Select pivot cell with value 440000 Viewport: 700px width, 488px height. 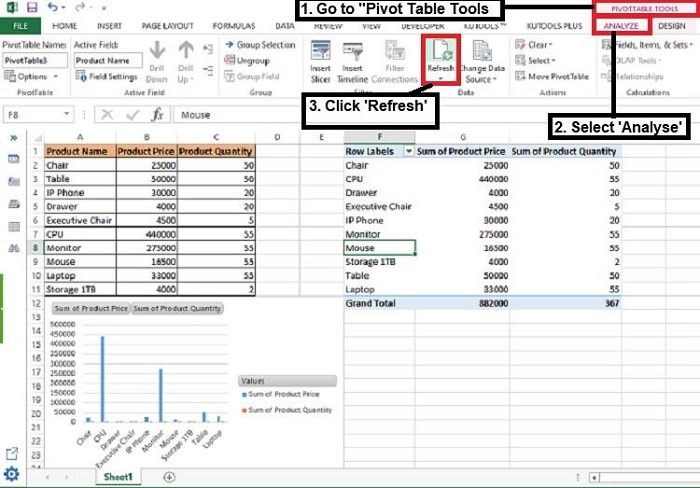(462, 179)
